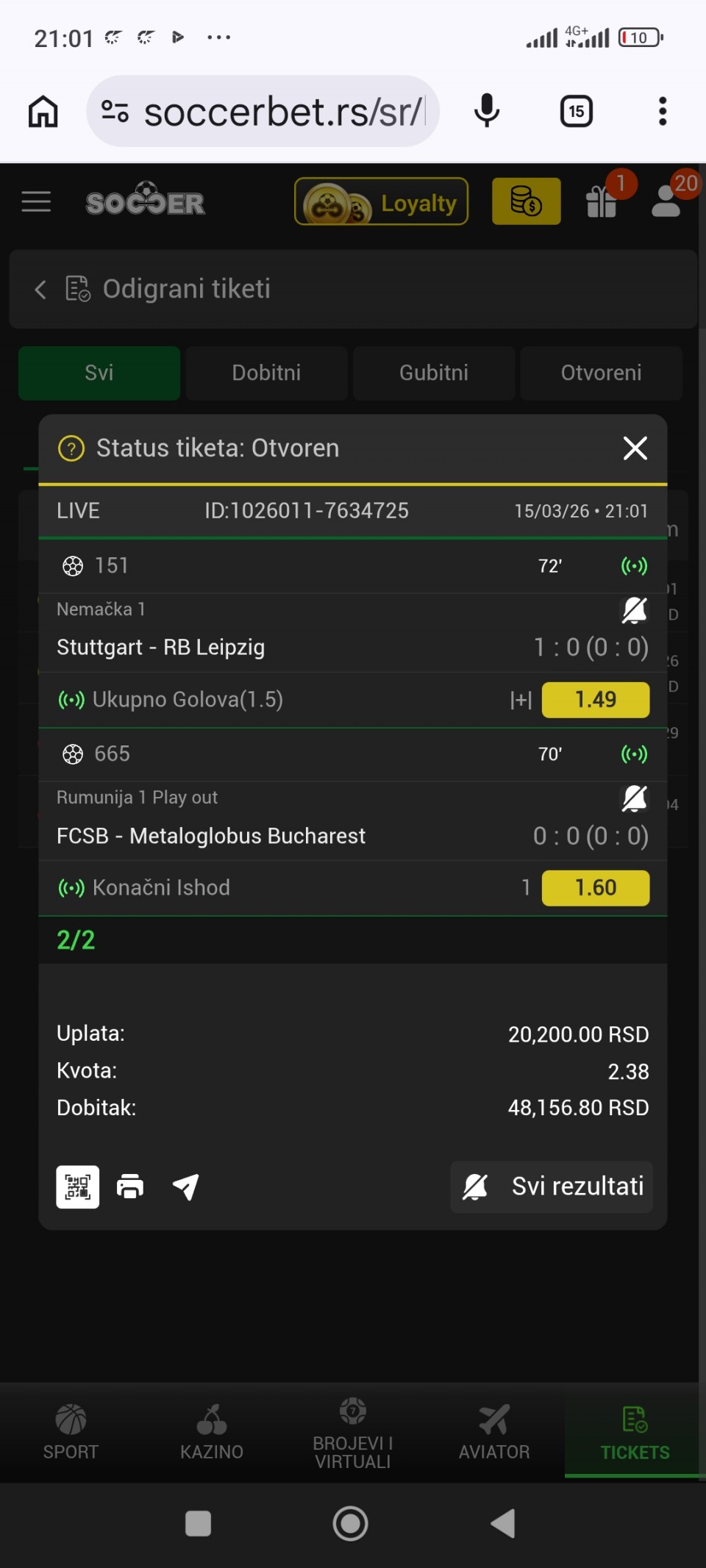Open the gift bonuses icon
The width and height of the screenshot is (706, 1568).
pyautogui.click(x=602, y=202)
